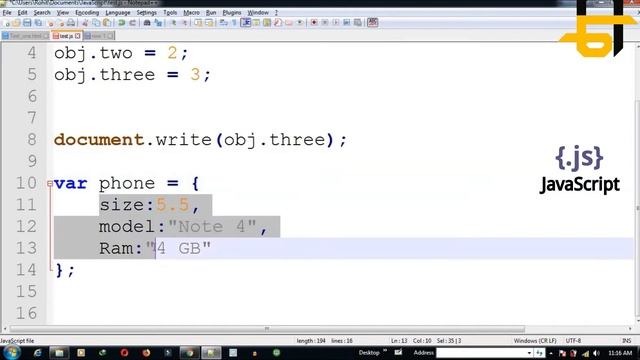Screen dimensions: 640x360
Task: Click the volume speaker tray icon
Action: click(596, 353)
